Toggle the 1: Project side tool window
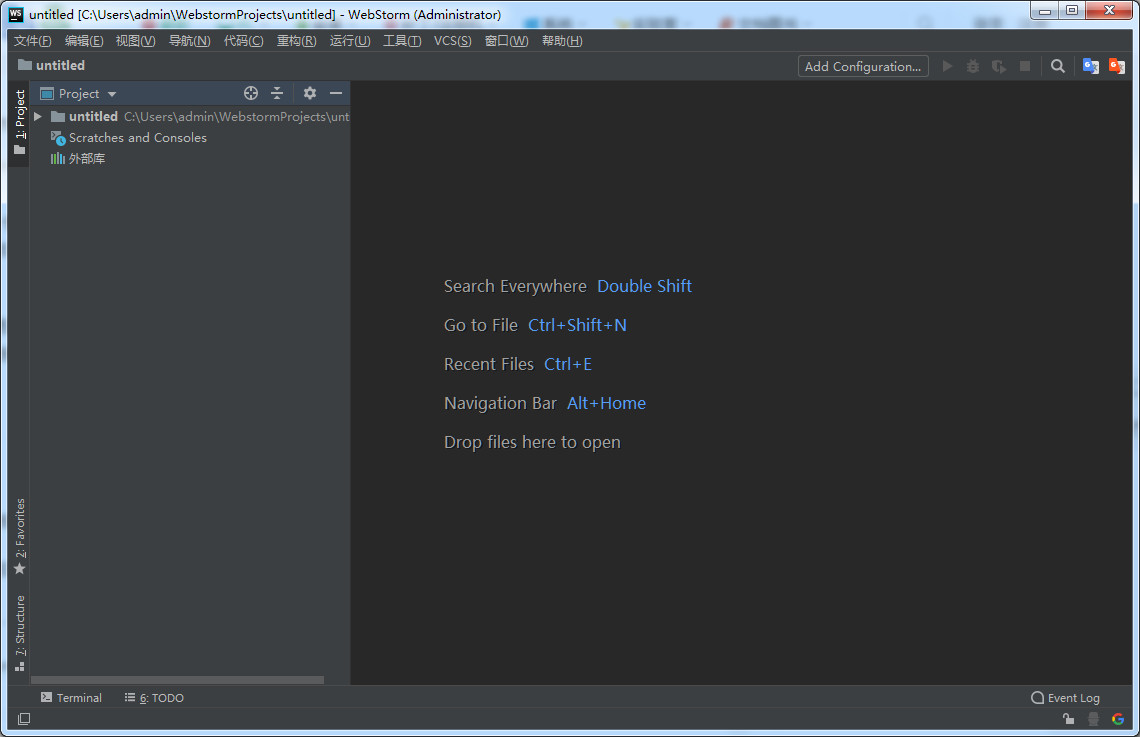This screenshot has width=1140, height=737. pos(19,121)
